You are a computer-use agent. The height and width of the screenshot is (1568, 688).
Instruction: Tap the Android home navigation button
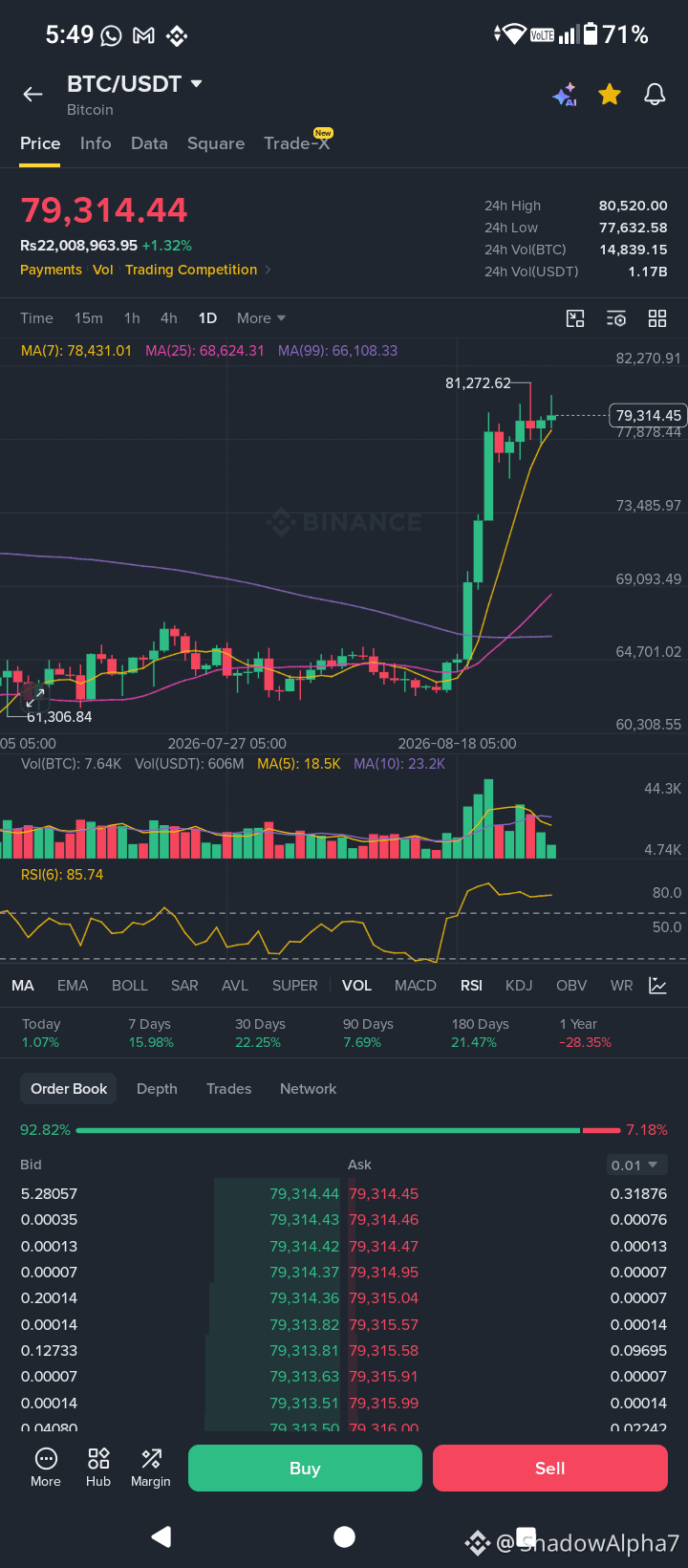[x=345, y=1536]
